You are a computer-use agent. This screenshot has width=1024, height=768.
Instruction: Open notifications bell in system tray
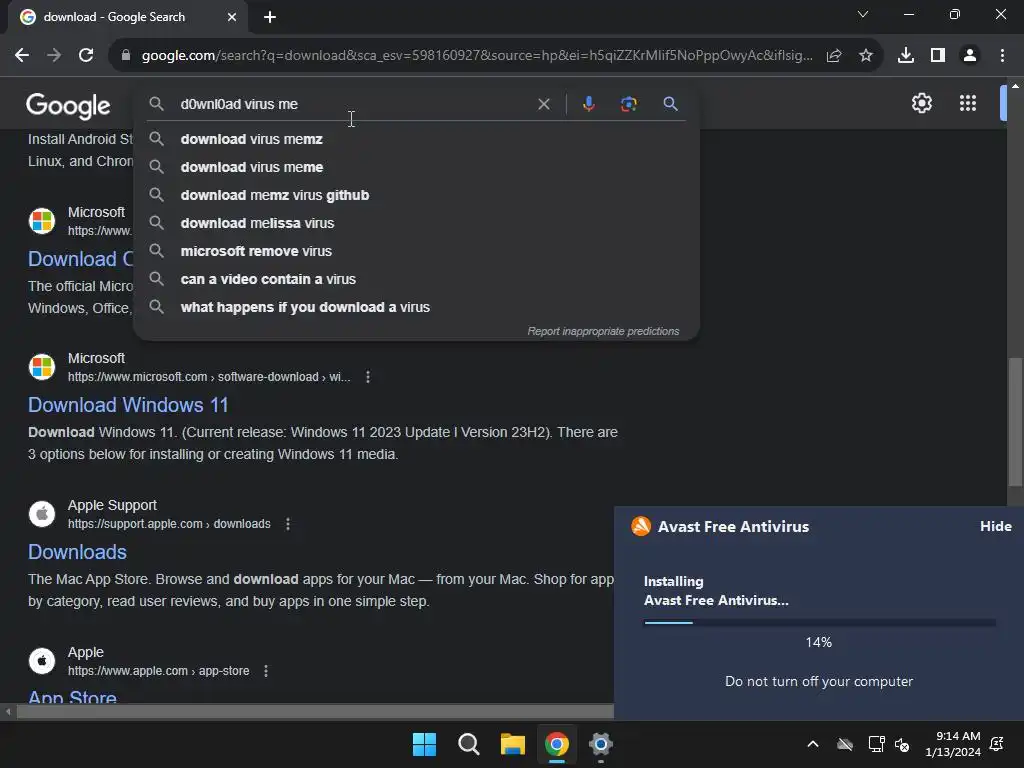point(997,744)
